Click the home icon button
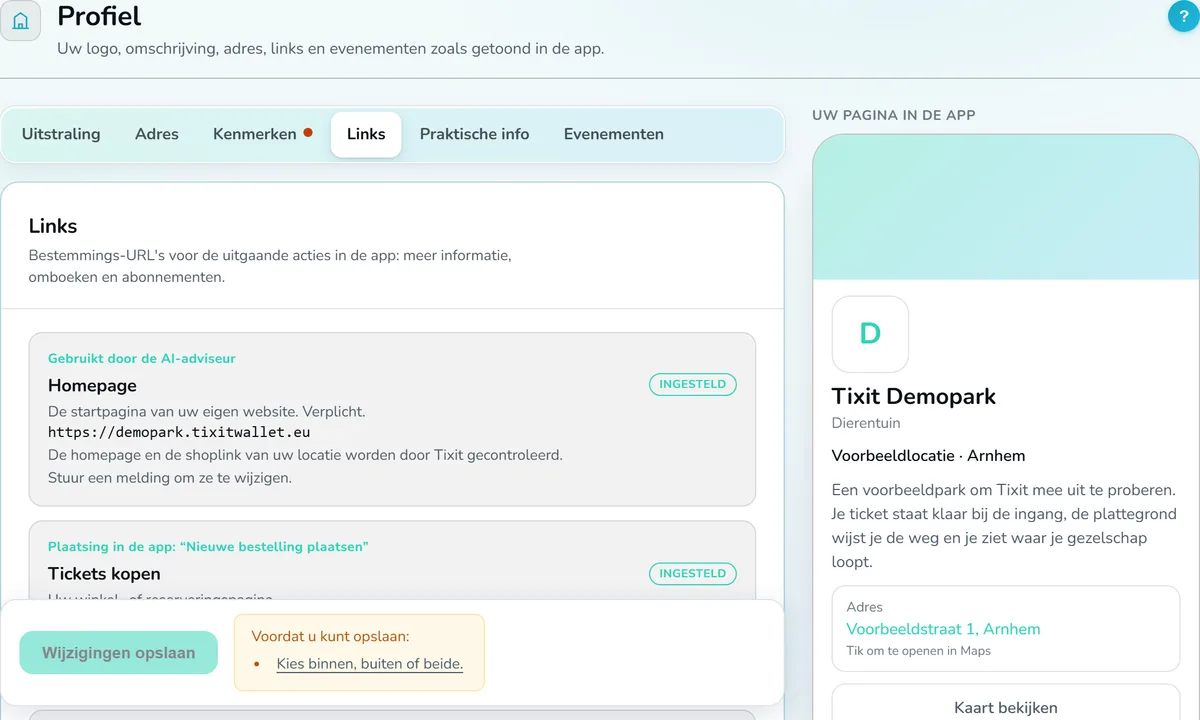1200x720 pixels. (x=20, y=20)
